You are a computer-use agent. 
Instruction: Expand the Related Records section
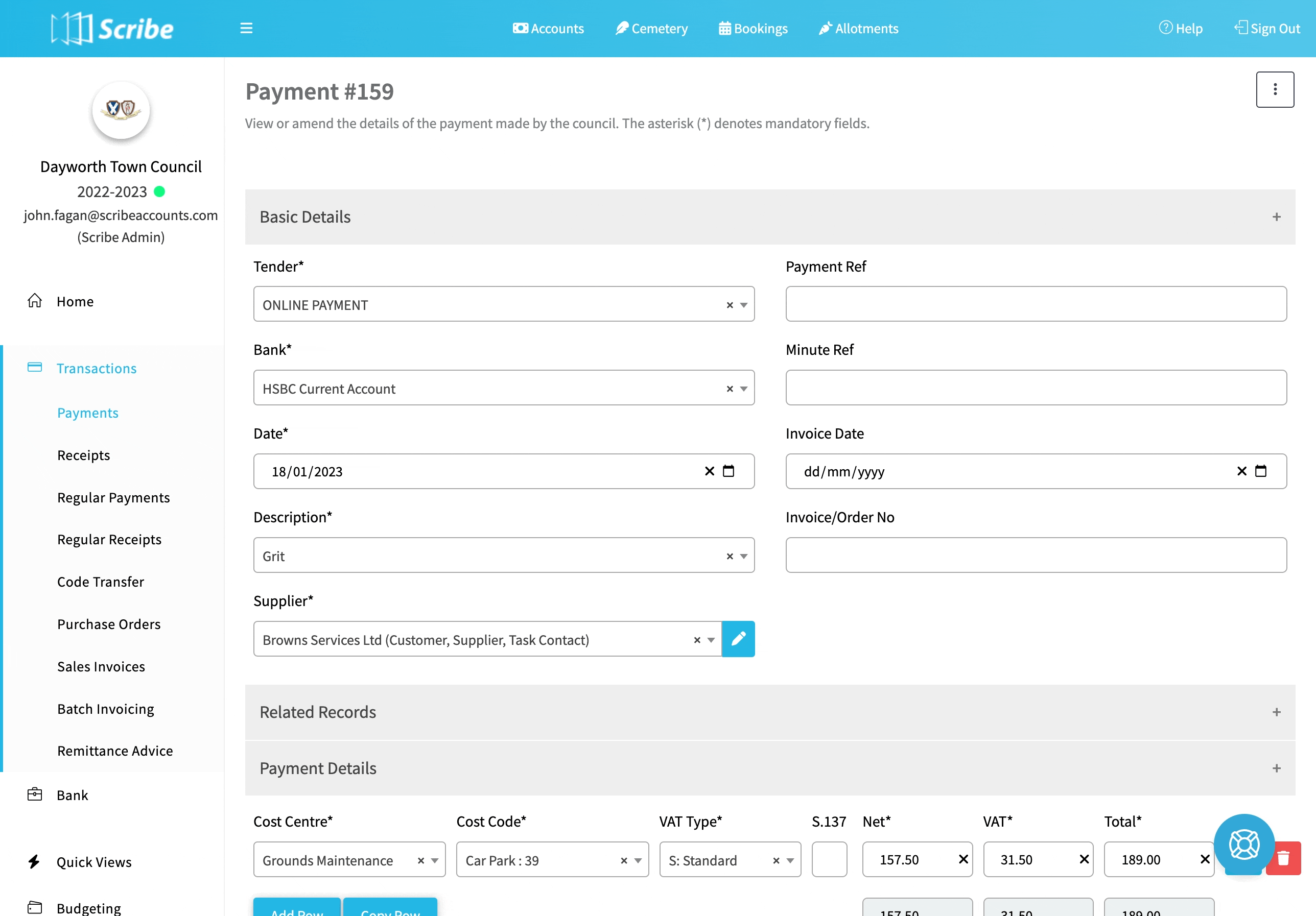pos(1277,712)
